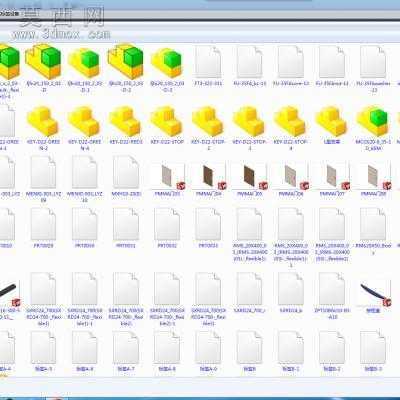Select the KEY-D22-GREEN-4 part icon

(x=84, y=121)
